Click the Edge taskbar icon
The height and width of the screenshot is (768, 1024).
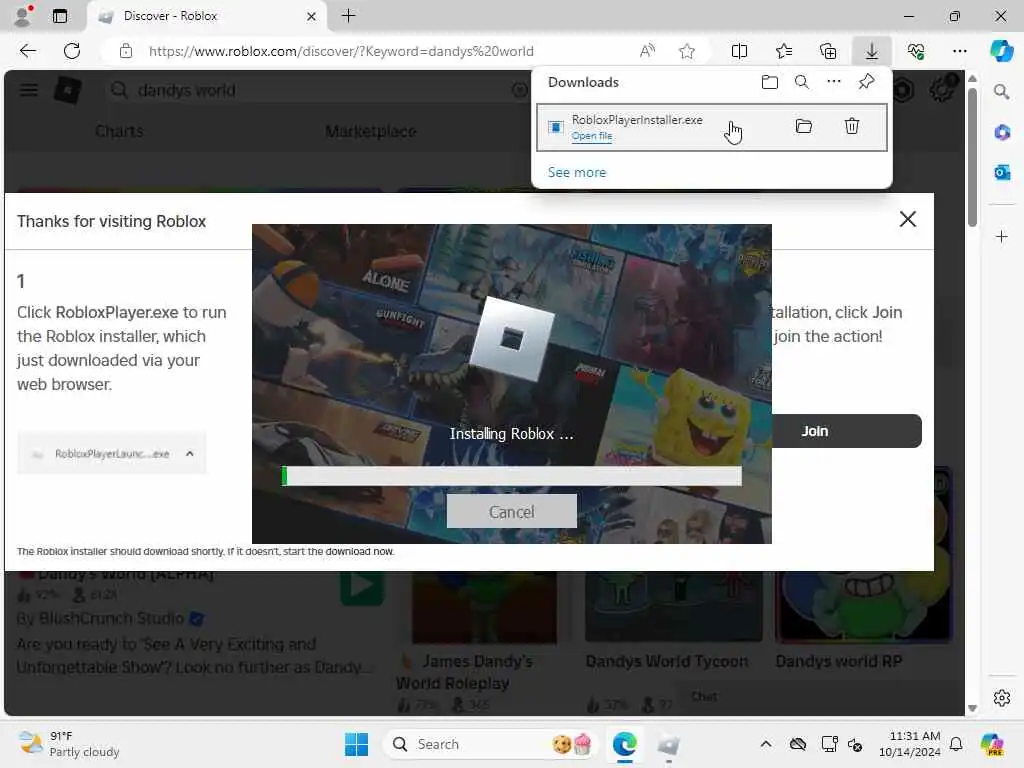[624, 744]
